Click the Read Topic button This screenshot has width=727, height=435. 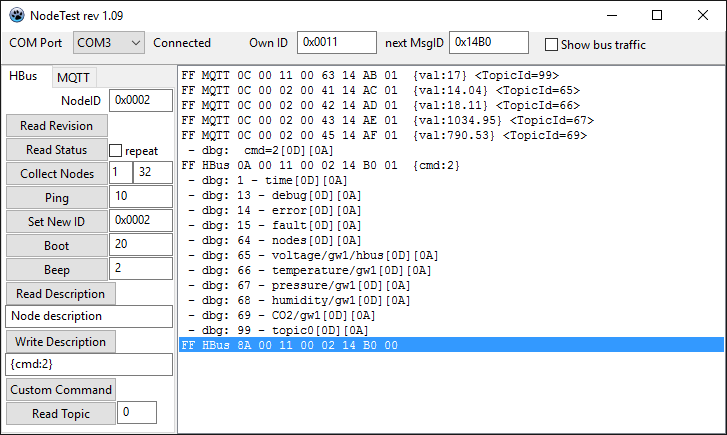(x=61, y=414)
